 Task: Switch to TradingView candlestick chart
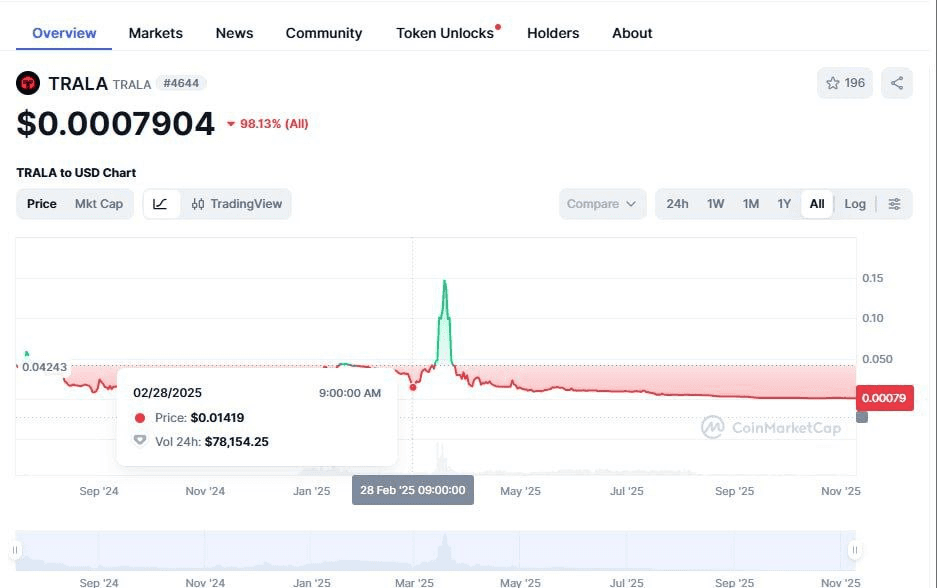click(x=237, y=204)
